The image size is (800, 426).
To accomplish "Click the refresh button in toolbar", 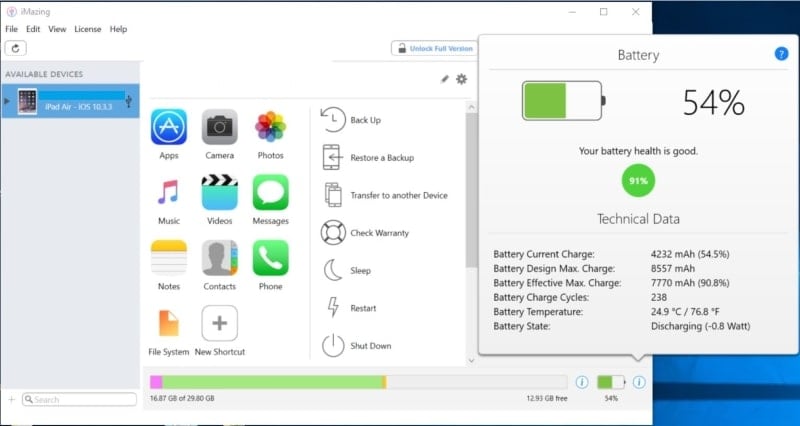I will click(x=16, y=48).
